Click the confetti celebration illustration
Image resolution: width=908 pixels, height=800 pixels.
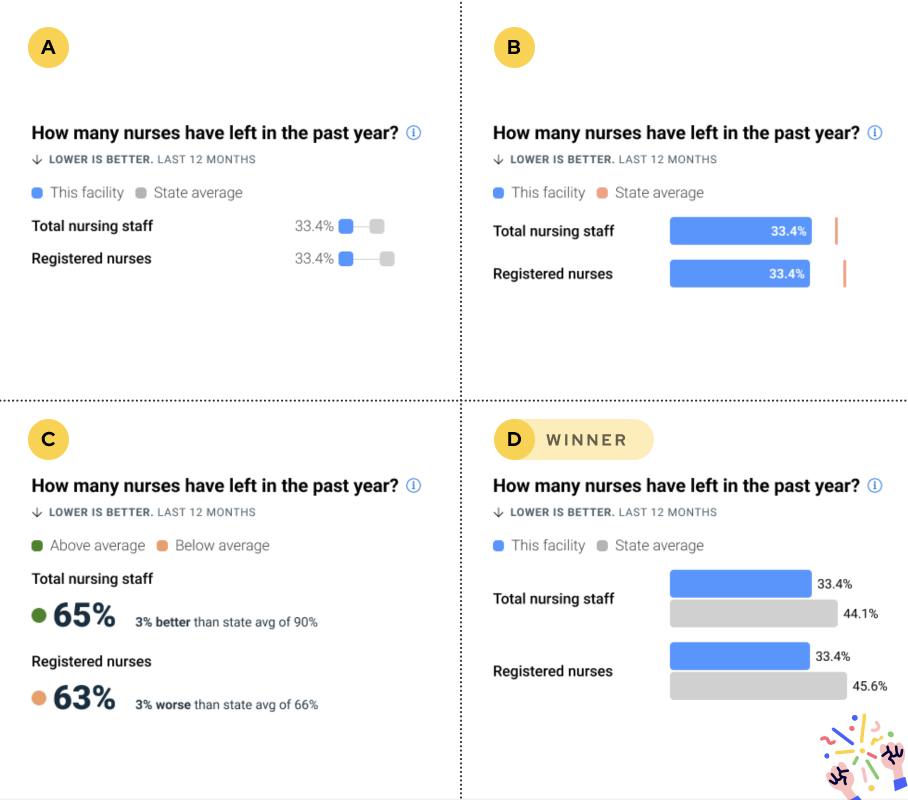coord(864,757)
